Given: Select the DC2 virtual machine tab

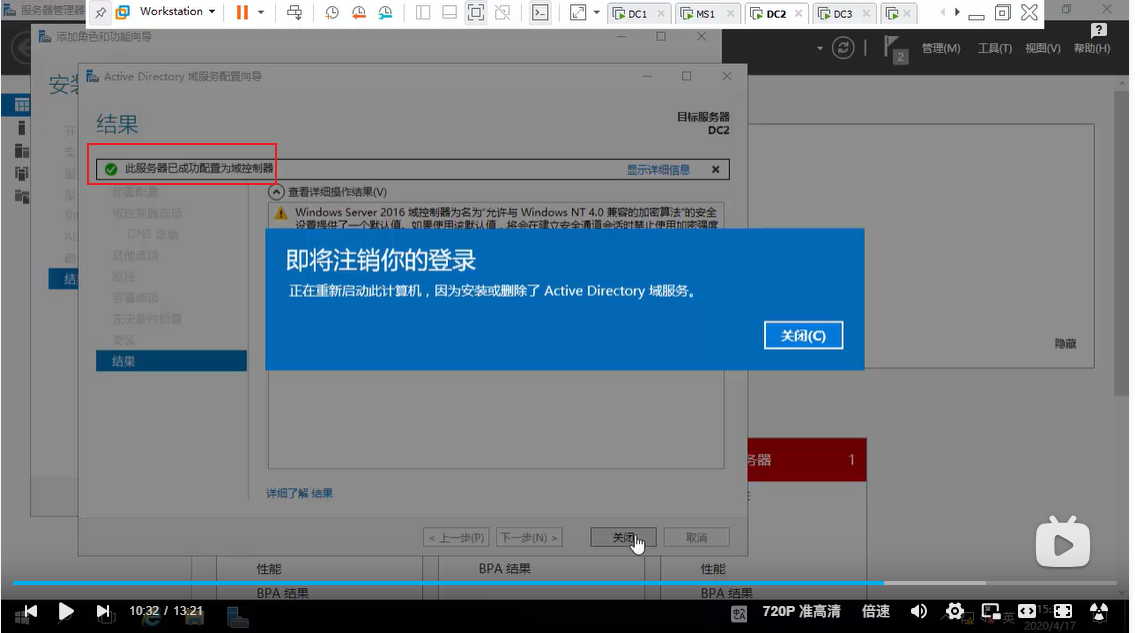Looking at the screenshot, I should pyautogui.click(x=775, y=14).
